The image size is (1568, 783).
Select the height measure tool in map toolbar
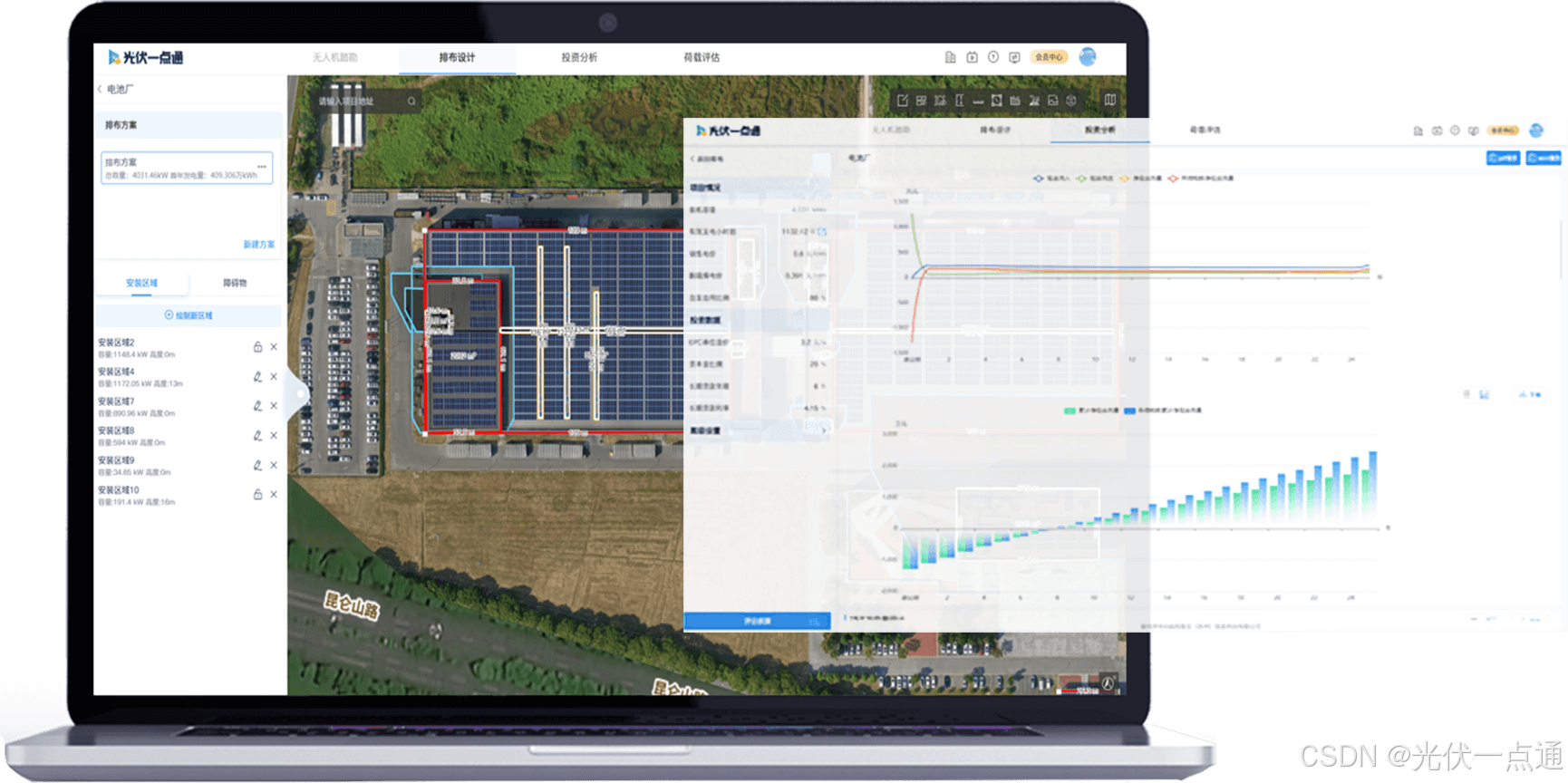(959, 101)
